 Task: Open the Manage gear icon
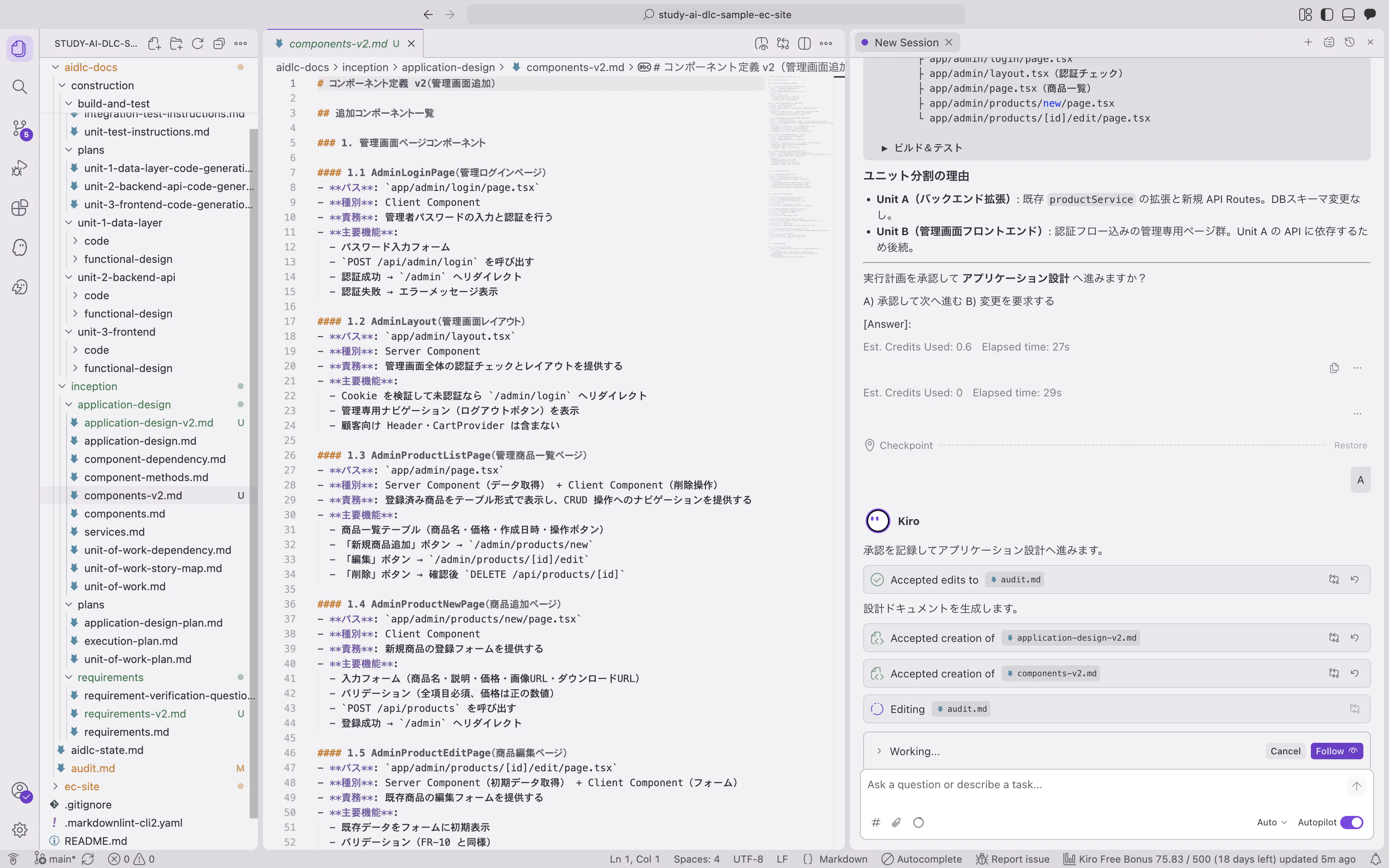pos(19,830)
